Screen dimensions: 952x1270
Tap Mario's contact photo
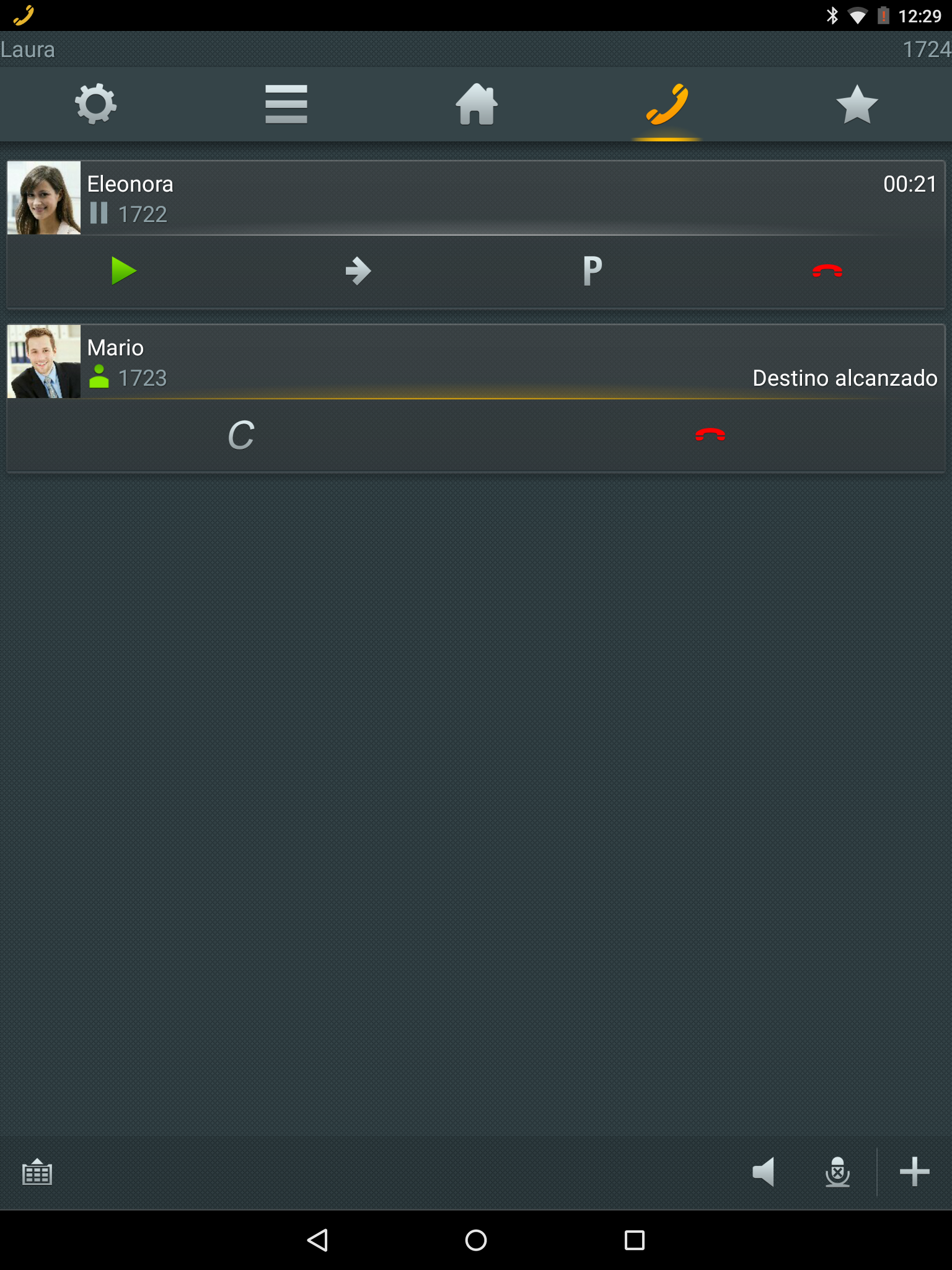(x=44, y=362)
